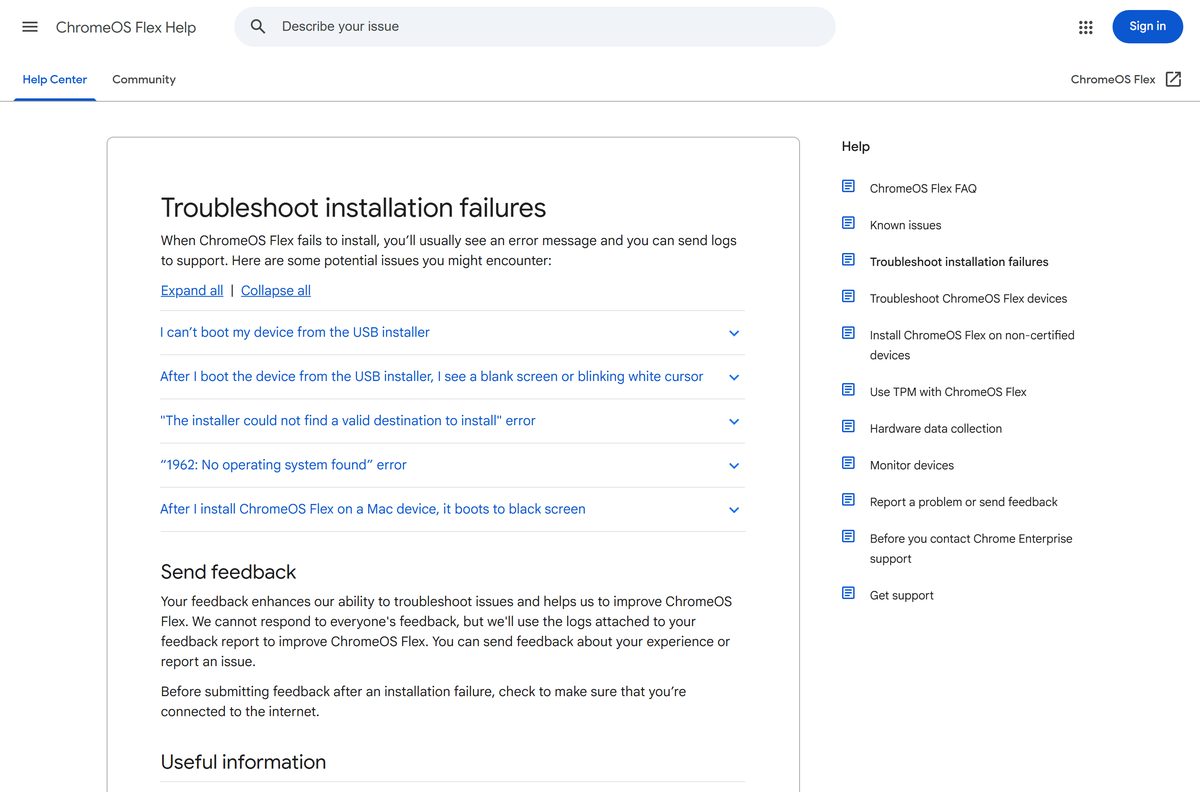This screenshot has width=1200, height=792.
Task: Open the hamburger main menu
Action: click(x=30, y=27)
